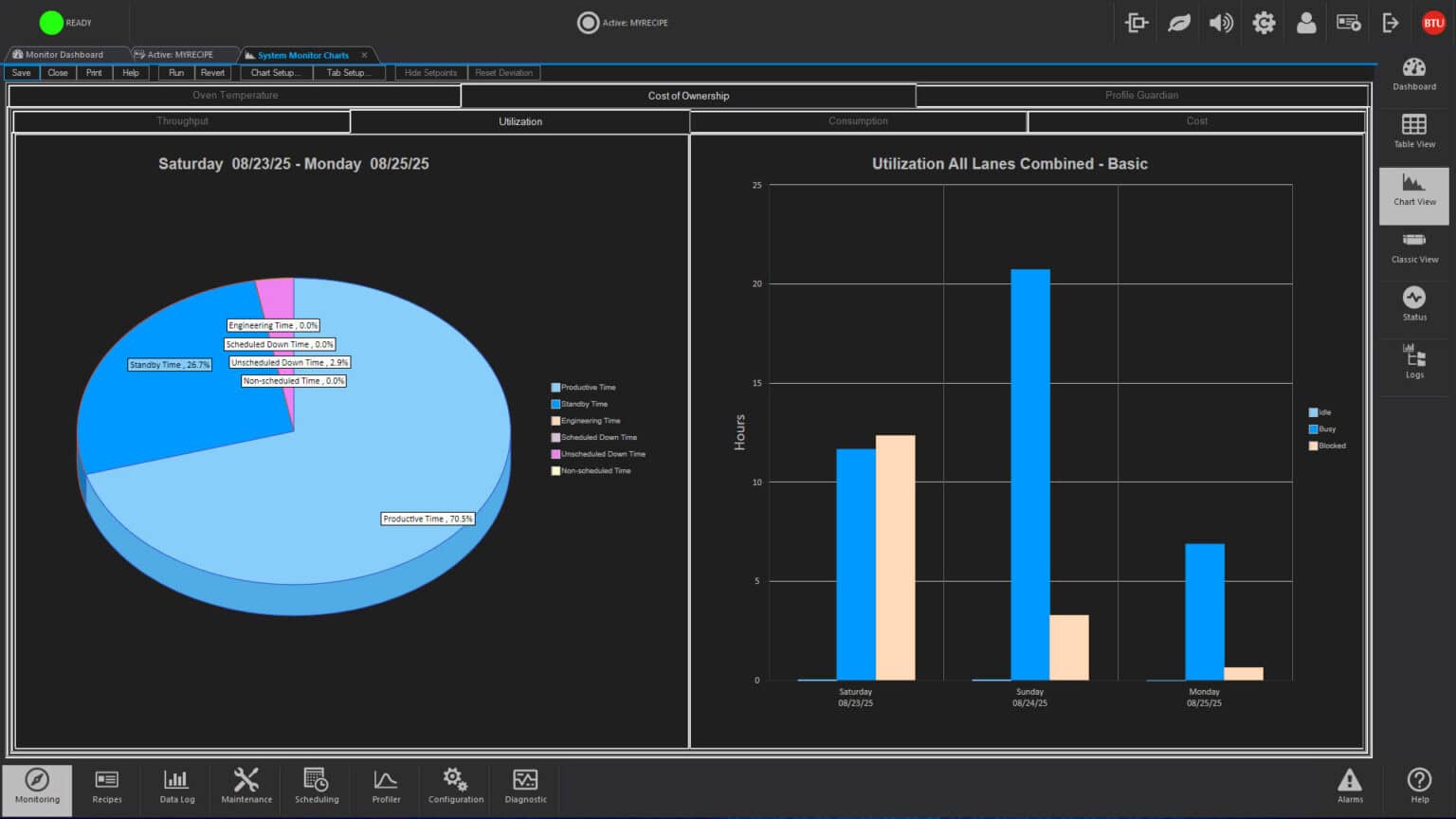Click the Standby Time legend swatch
This screenshot has width=1456, height=819.
(x=555, y=404)
